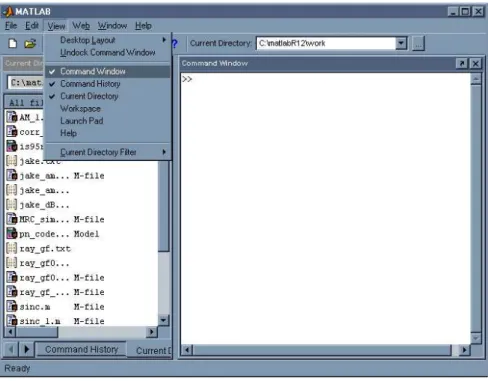Undock the Command Window with arrow icon
The height and width of the screenshot is (381, 488).
(462, 63)
